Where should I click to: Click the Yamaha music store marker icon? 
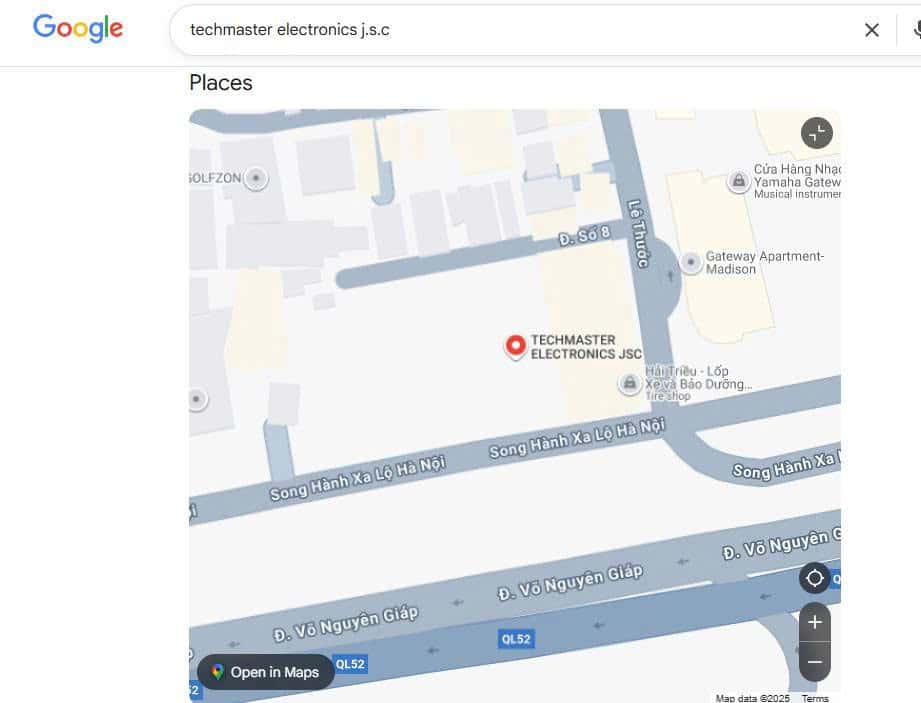pyautogui.click(x=738, y=181)
